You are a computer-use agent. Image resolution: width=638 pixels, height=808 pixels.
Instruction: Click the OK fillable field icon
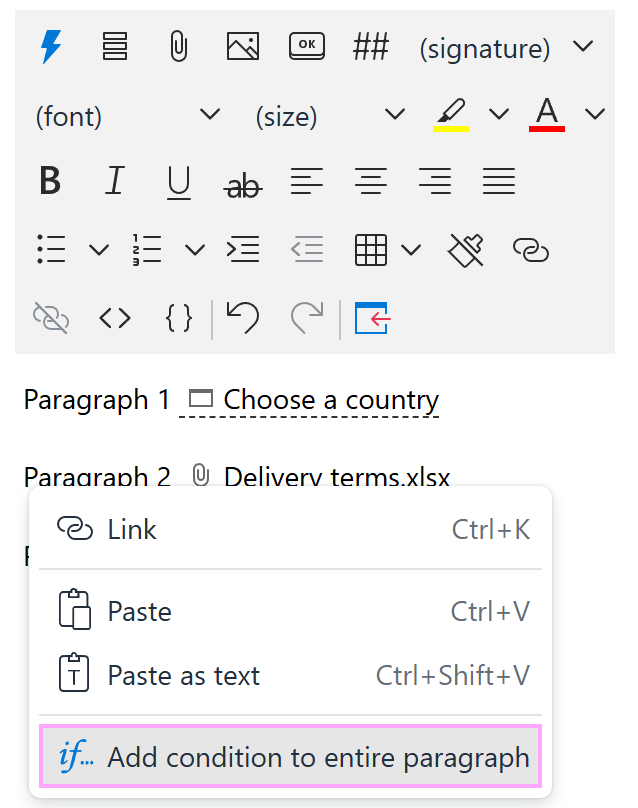point(306,46)
